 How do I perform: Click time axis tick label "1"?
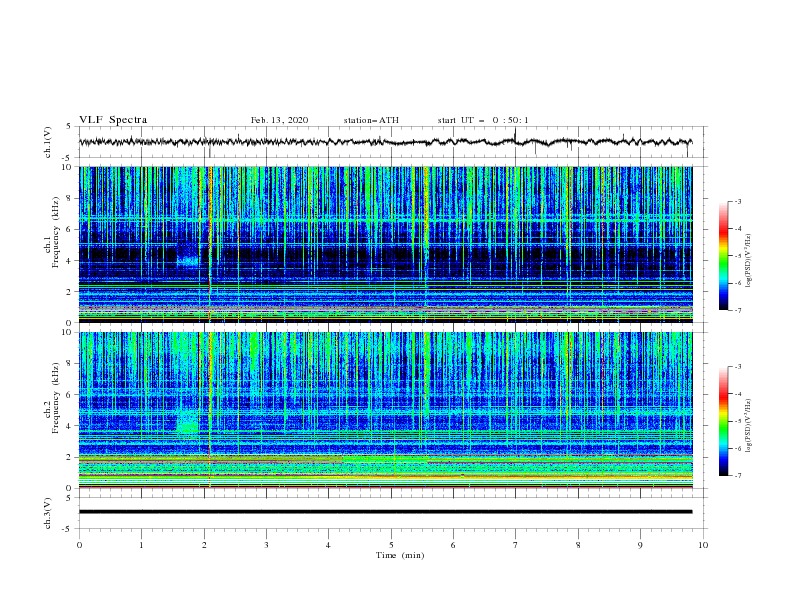click(x=141, y=545)
